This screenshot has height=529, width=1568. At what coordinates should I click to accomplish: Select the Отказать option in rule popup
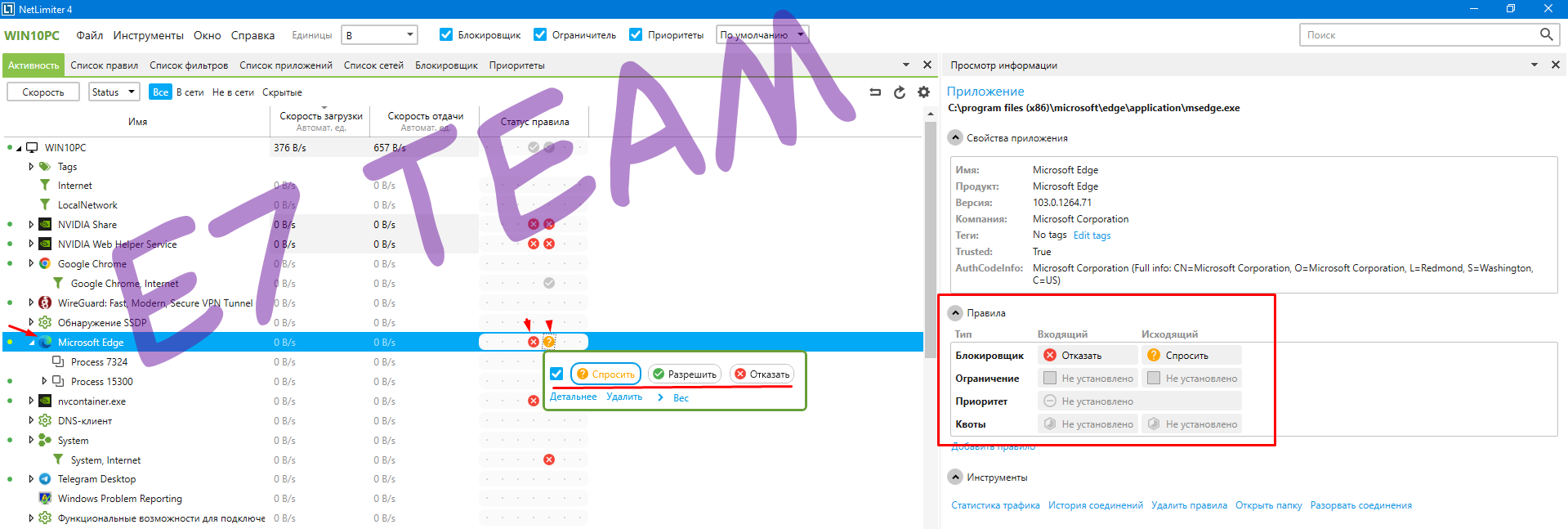pyautogui.click(x=762, y=374)
